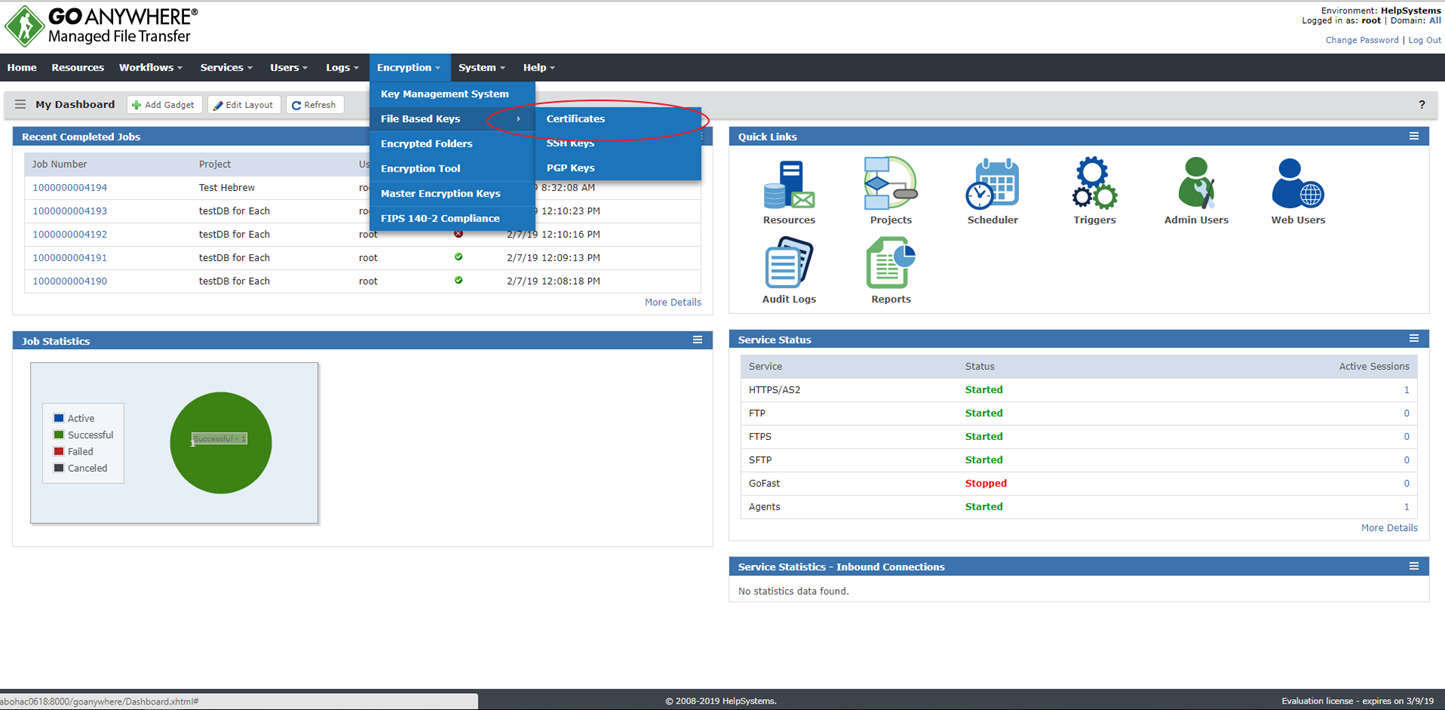This screenshot has width=1445, height=710.
Task: Click the Active Sessions column header
Action: (1374, 366)
